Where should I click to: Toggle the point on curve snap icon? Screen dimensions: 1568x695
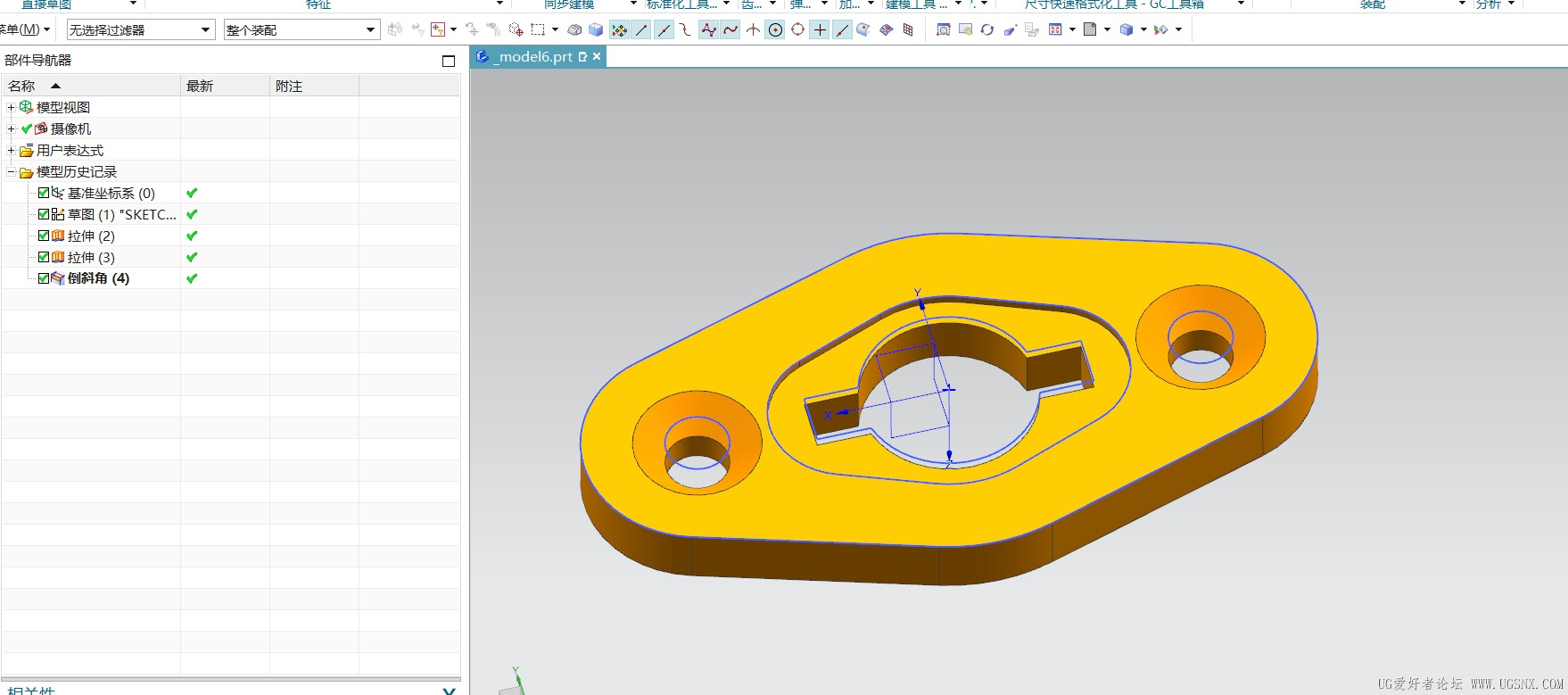(842, 29)
